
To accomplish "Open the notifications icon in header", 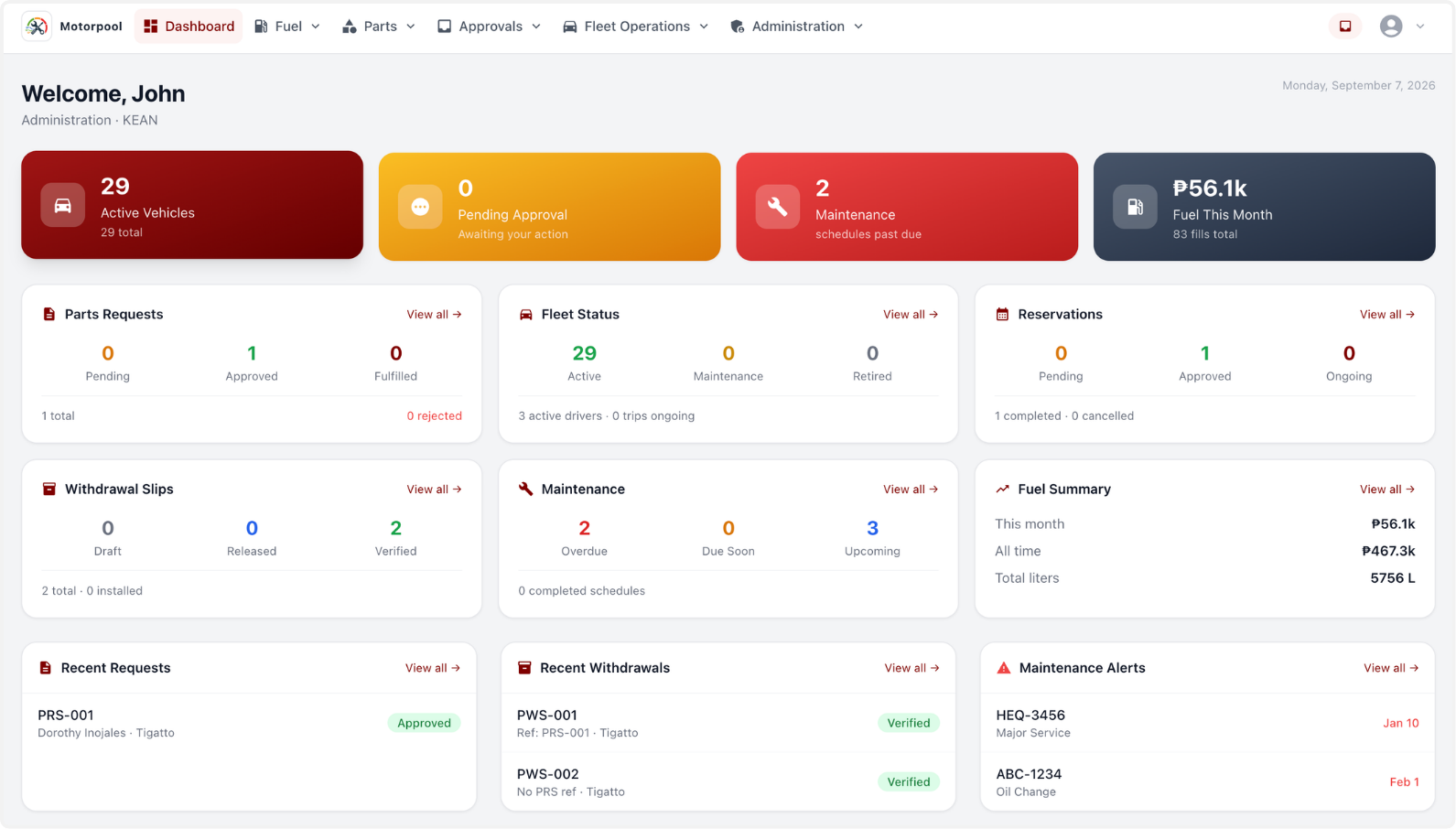I will tap(1345, 27).
